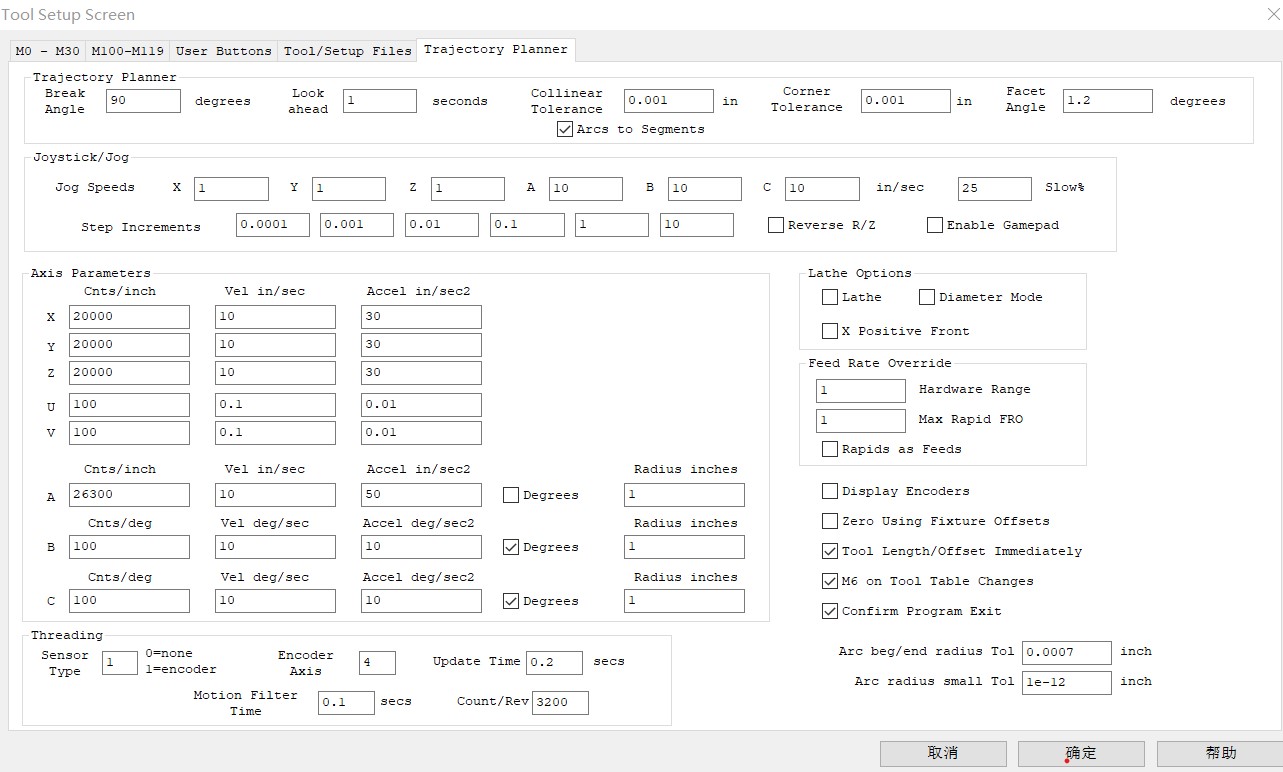This screenshot has width=1283, height=772.
Task: Check the Diameter Mode box
Action: (927, 297)
